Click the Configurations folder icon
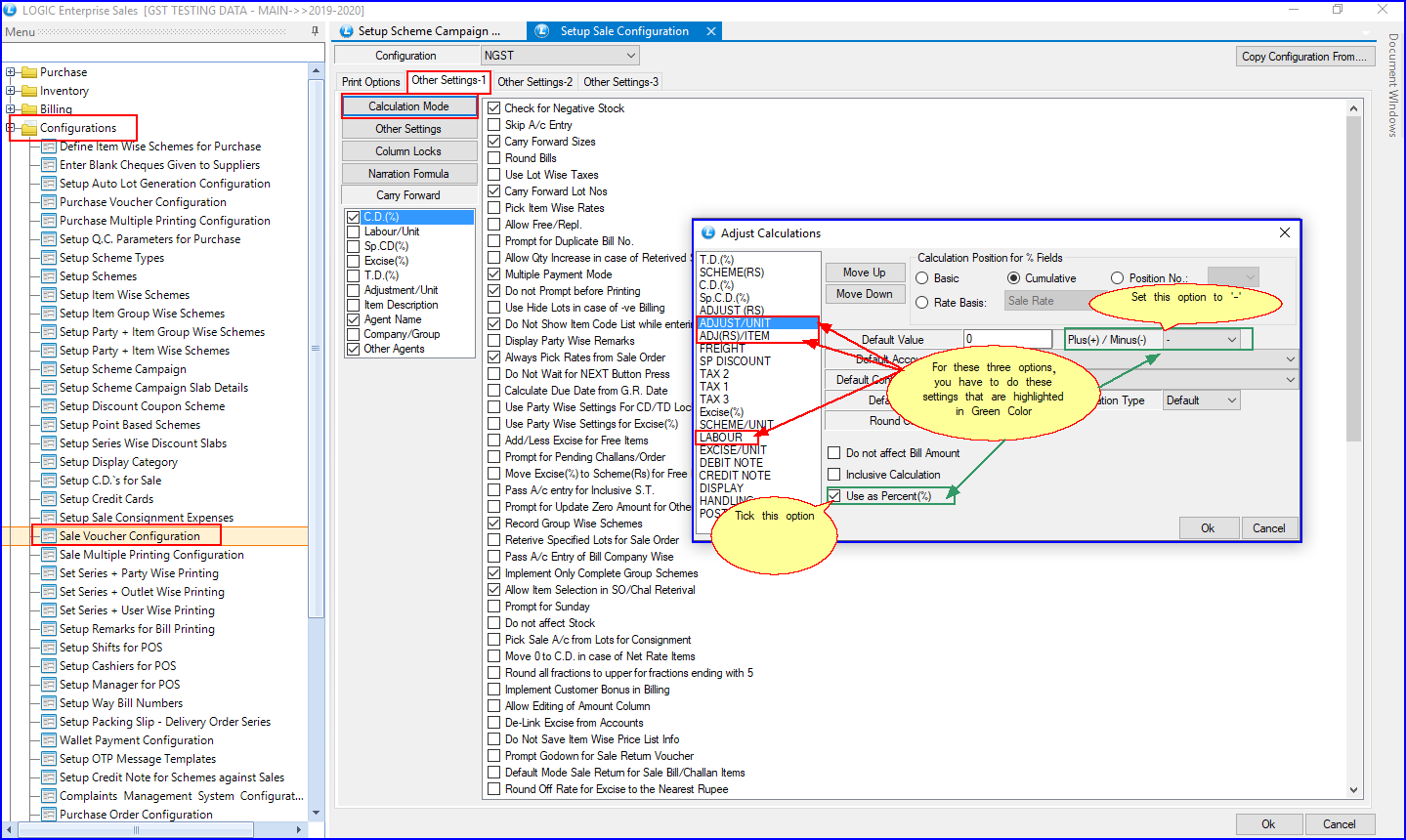The width and height of the screenshot is (1406, 840). pyautogui.click(x=29, y=128)
